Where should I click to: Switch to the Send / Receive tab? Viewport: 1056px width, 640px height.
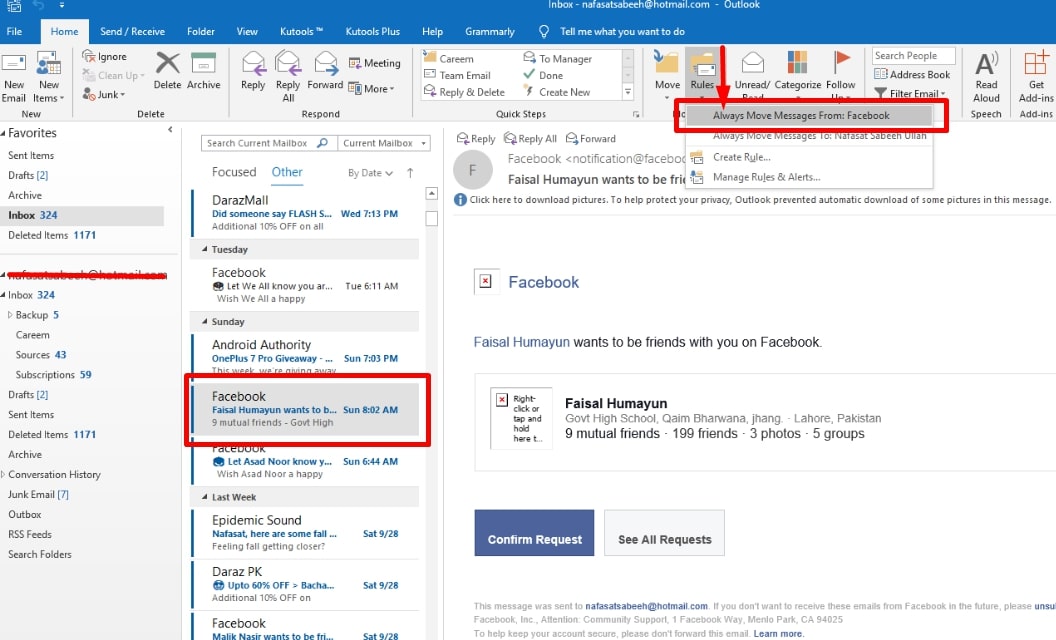click(132, 32)
